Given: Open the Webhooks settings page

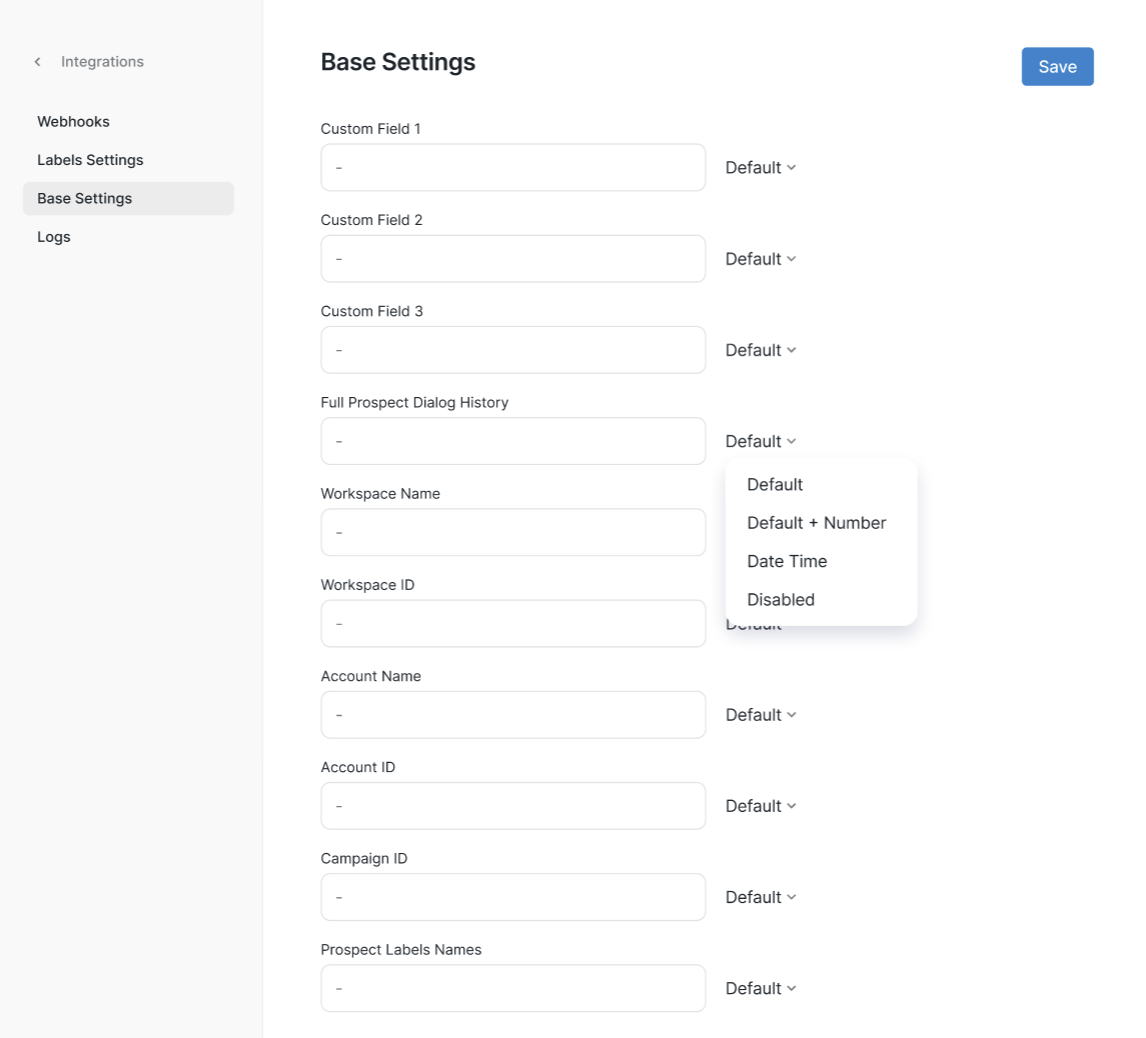Looking at the screenshot, I should (73, 122).
